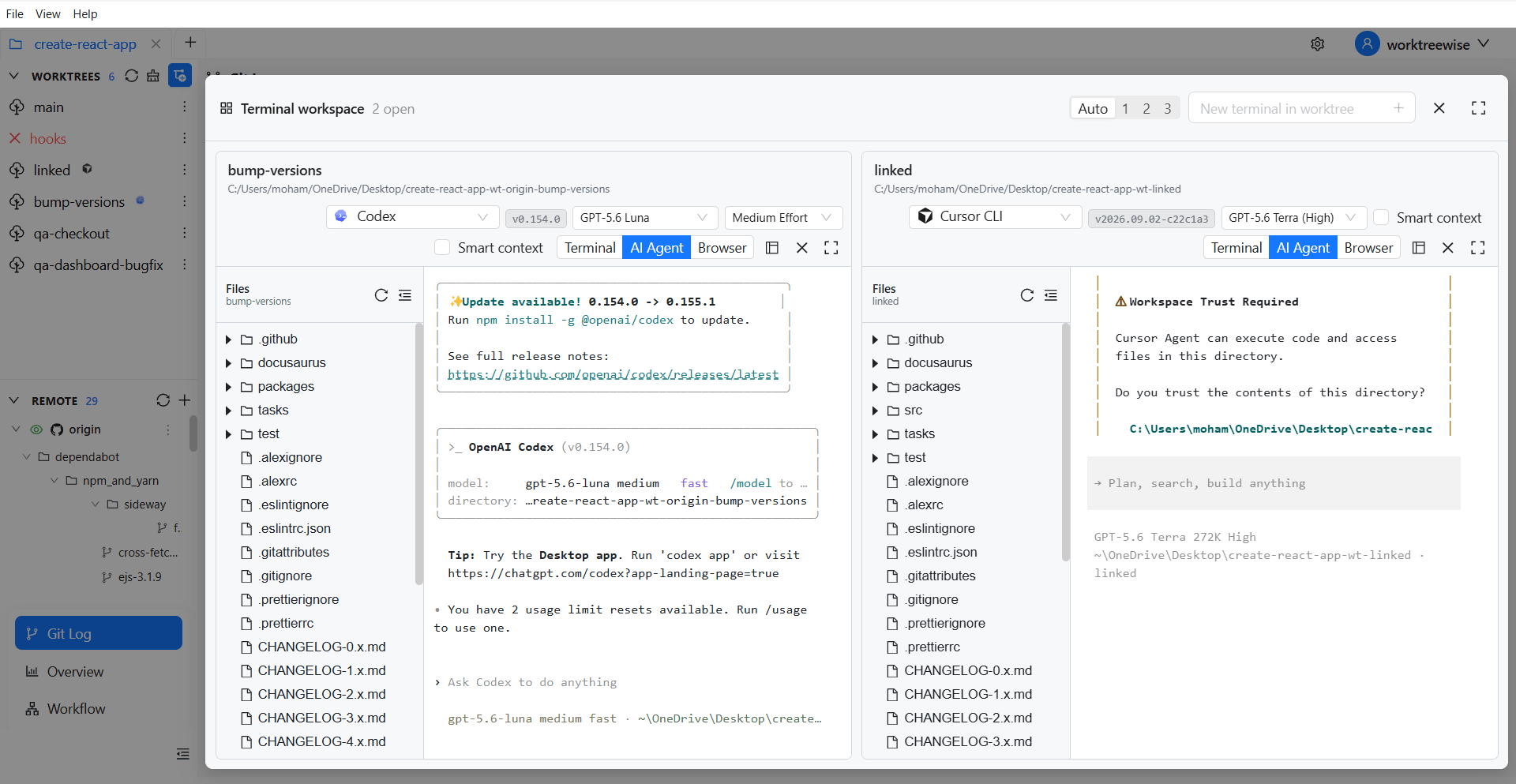Open the worktreewise account menu
Screen dimensions: 1516x784
[1422, 44]
